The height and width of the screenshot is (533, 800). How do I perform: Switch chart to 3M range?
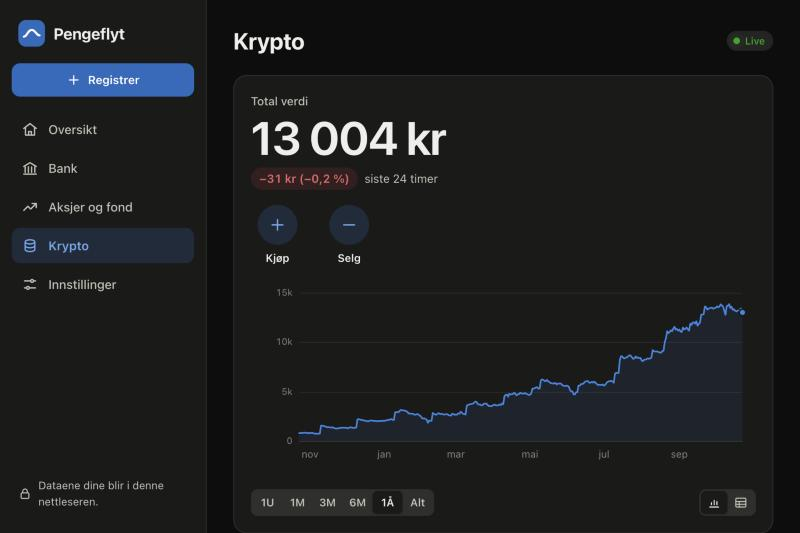coord(328,503)
